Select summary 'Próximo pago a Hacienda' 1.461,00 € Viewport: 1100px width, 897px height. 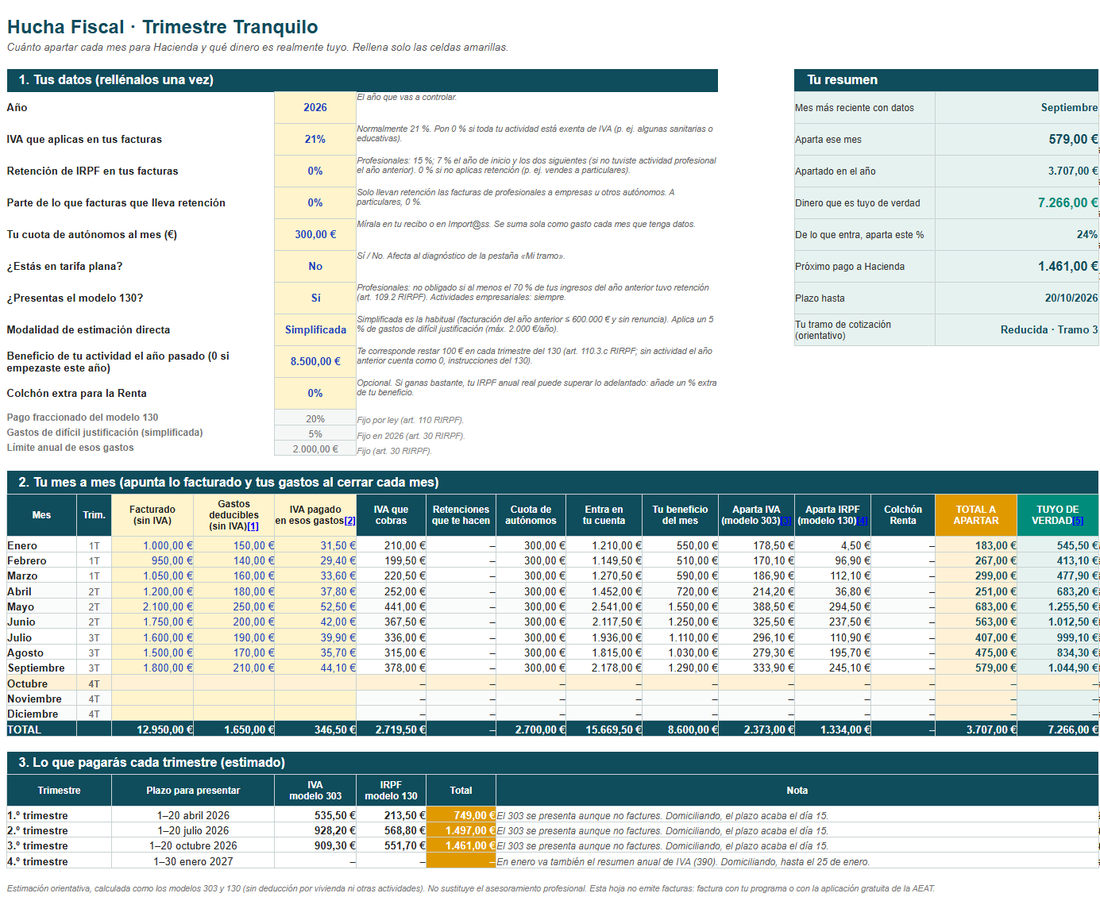click(x=1017, y=267)
